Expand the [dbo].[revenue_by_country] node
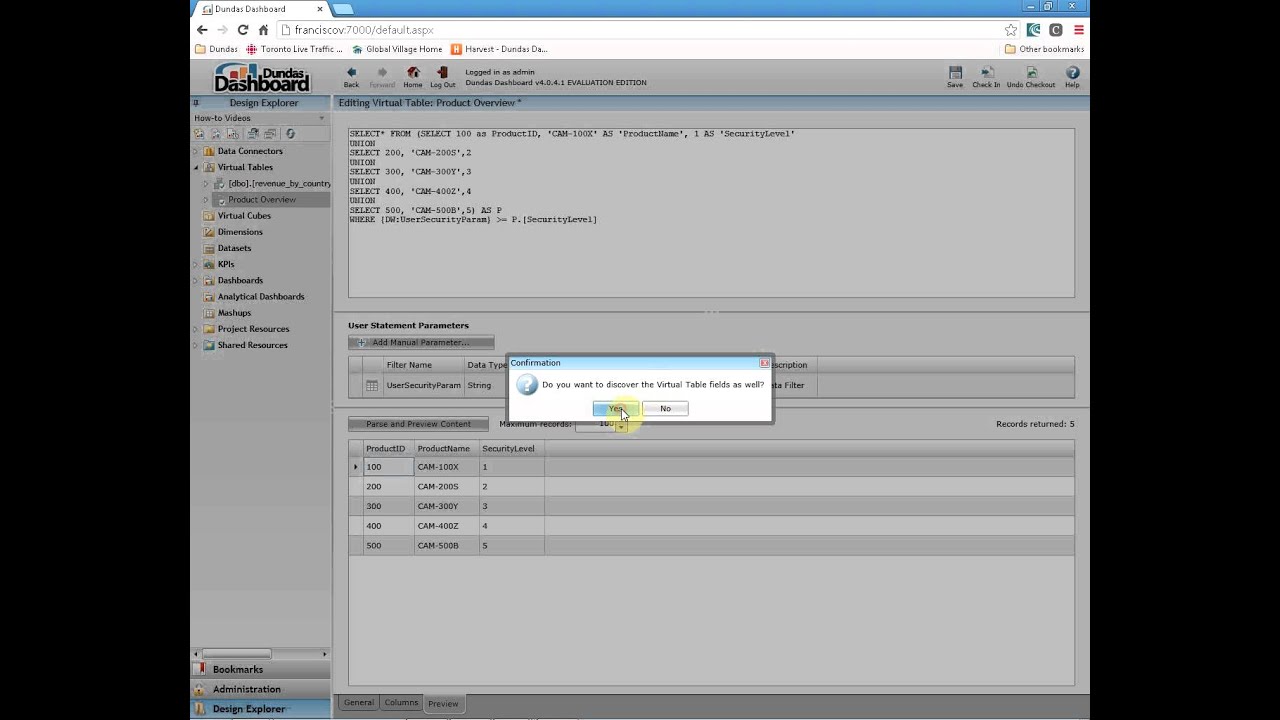This screenshot has width=1280, height=720. point(206,183)
